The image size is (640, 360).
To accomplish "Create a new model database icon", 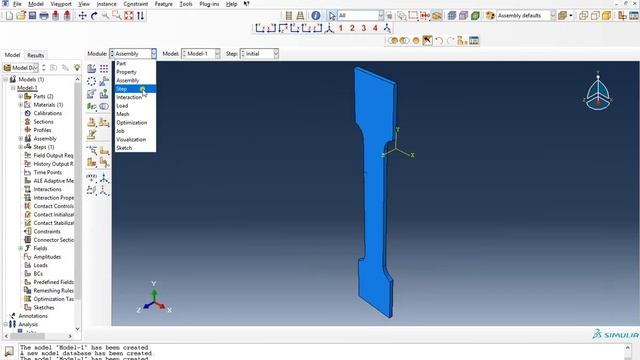I will click(x=9, y=16).
